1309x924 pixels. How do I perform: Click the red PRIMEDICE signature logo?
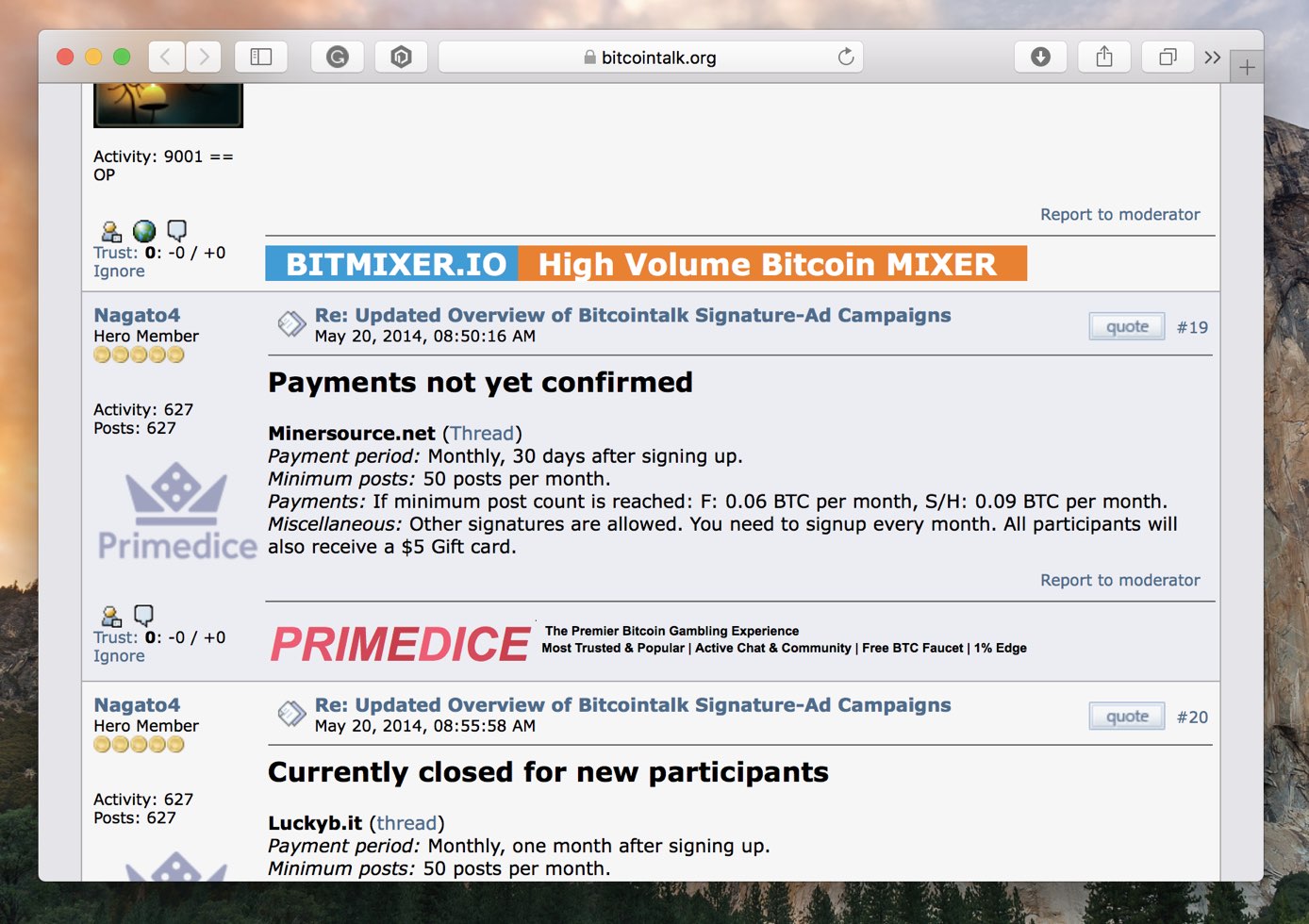[400, 644]
